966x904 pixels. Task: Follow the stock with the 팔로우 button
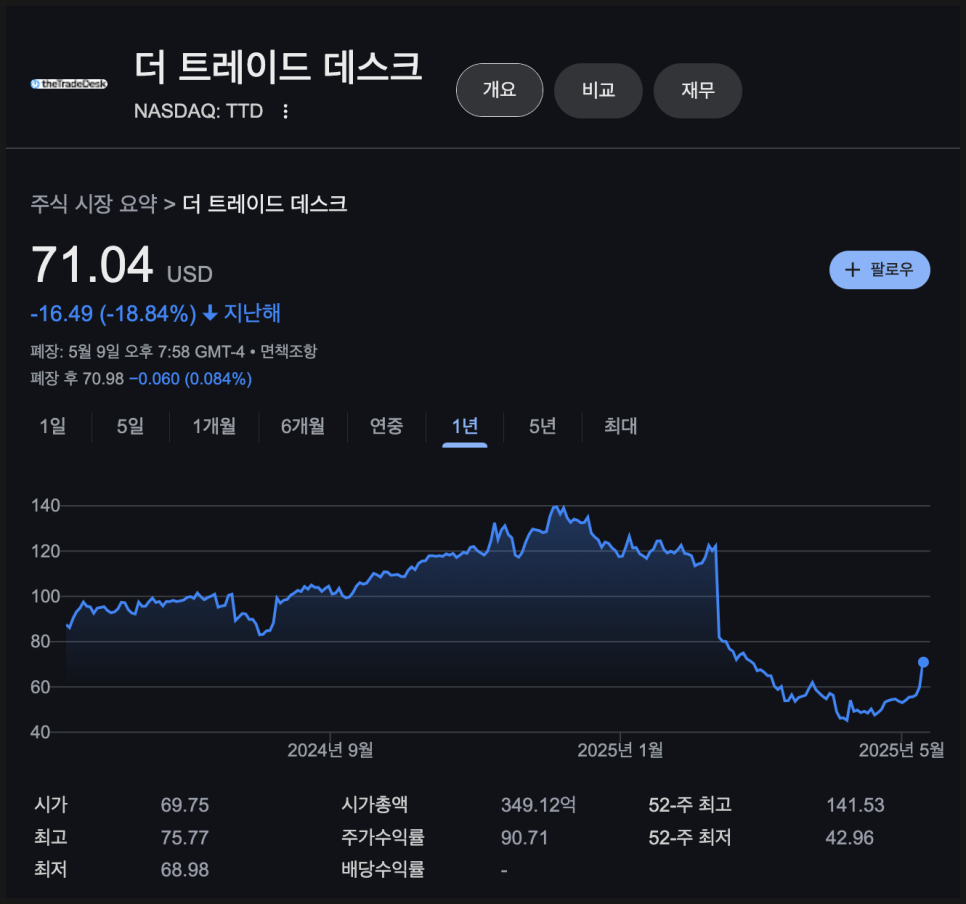tap(879, 269)
